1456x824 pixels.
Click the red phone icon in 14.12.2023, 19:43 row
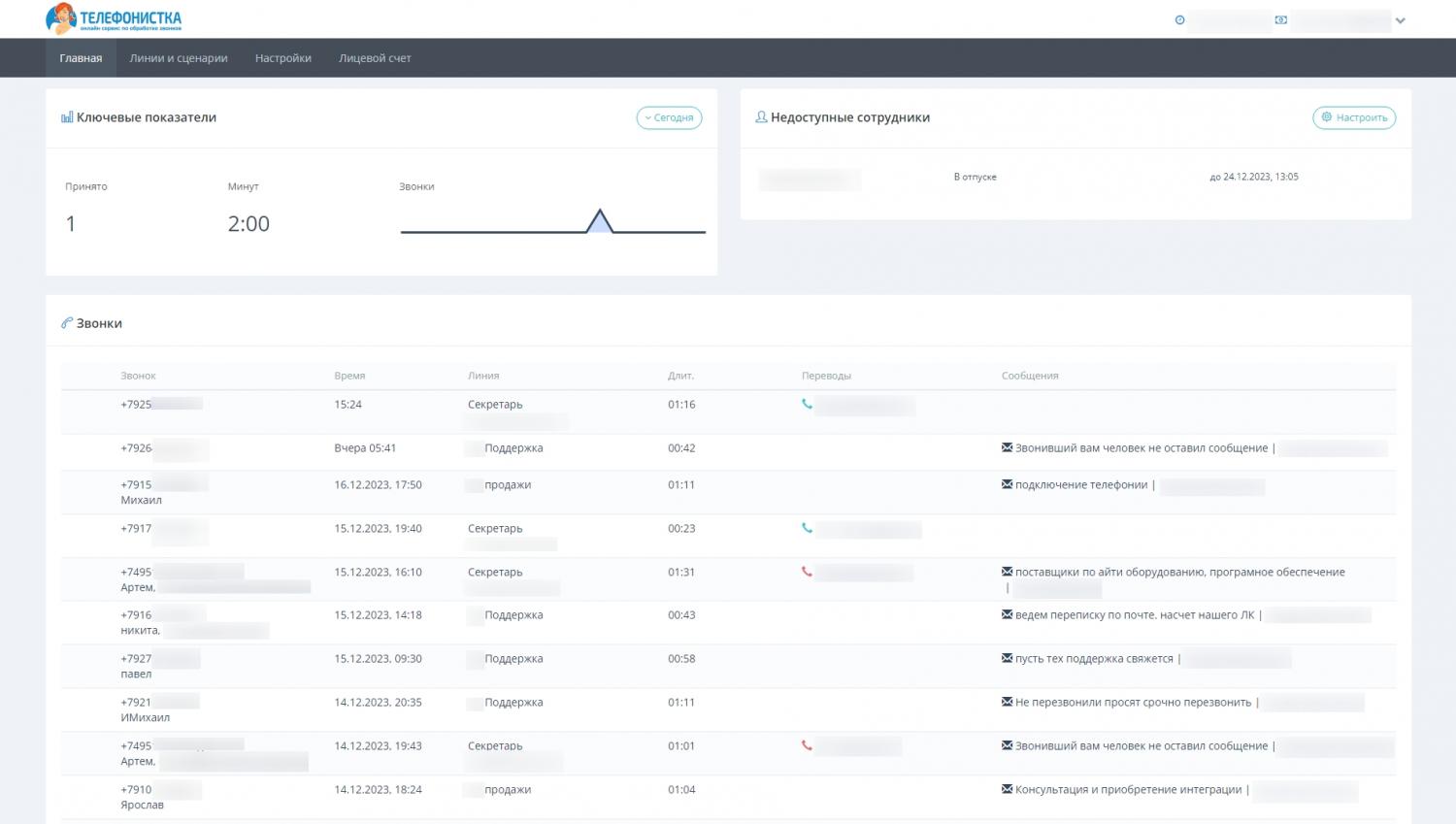[x=807, y=745]
